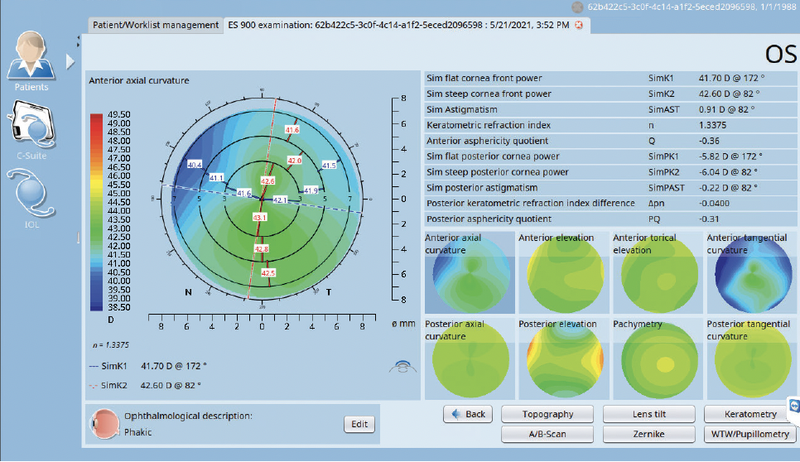Screen dimensions: 800x462
Task: Select the Anterior tangential curvature thumbnail
Action: coord(752,273)
